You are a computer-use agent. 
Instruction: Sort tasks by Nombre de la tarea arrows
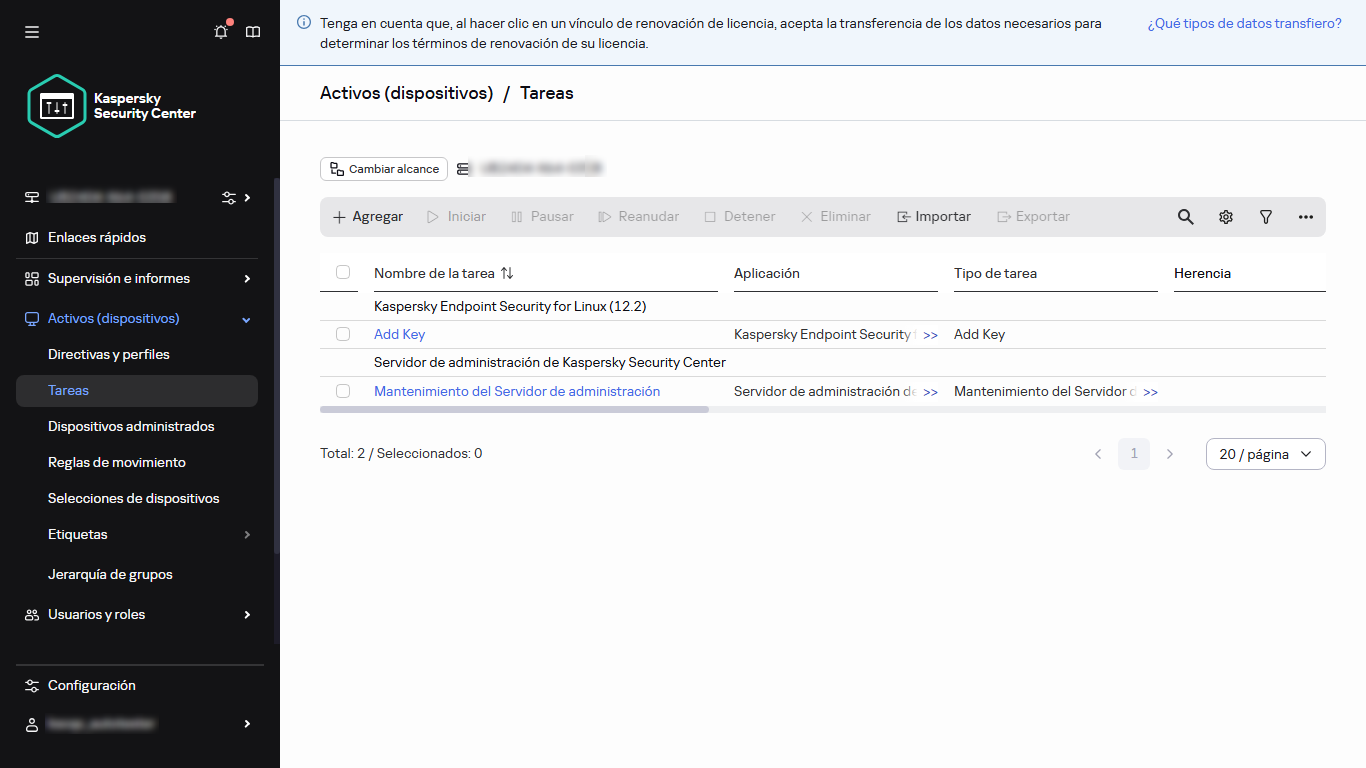(x=507, y=273)
